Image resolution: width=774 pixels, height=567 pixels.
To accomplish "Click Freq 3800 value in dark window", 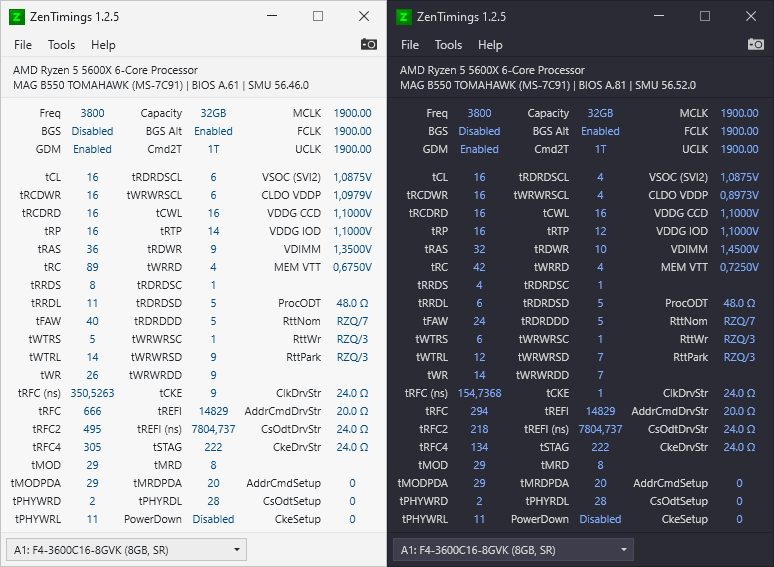I will 479,113.
